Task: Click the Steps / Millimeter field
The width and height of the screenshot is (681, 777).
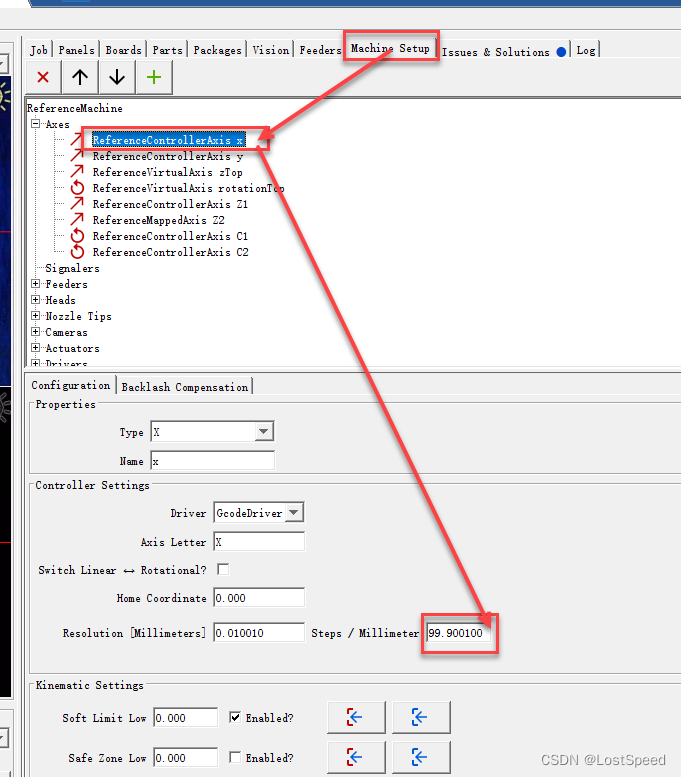Action: (x=459, y=633)
